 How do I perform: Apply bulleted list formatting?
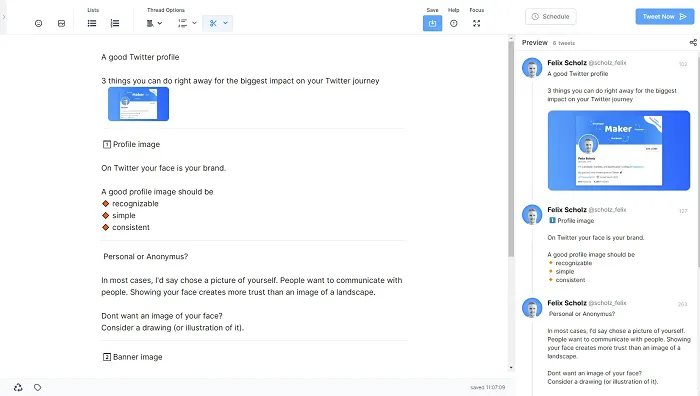(x=92, y=23)
